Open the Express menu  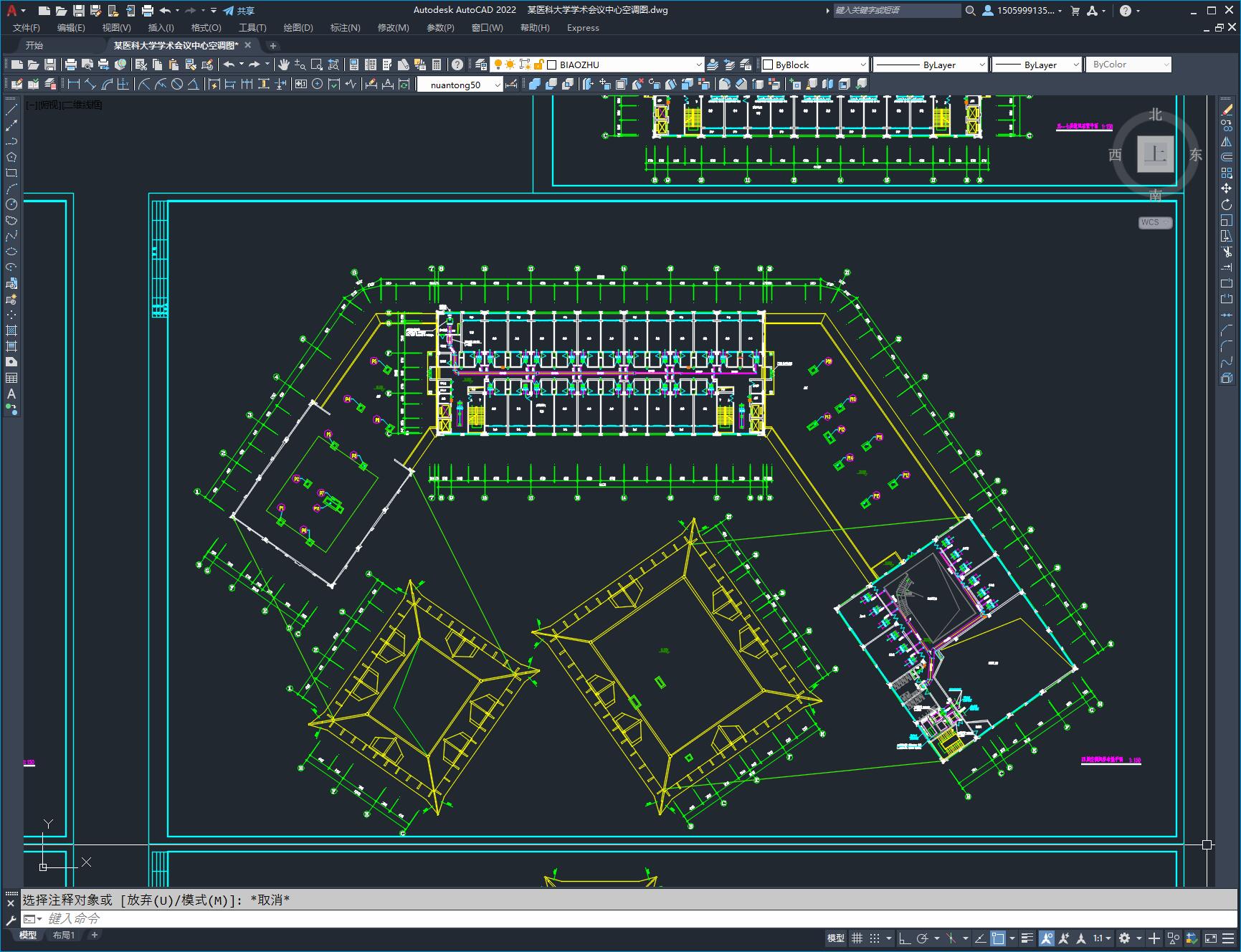(x=583, y=28)
